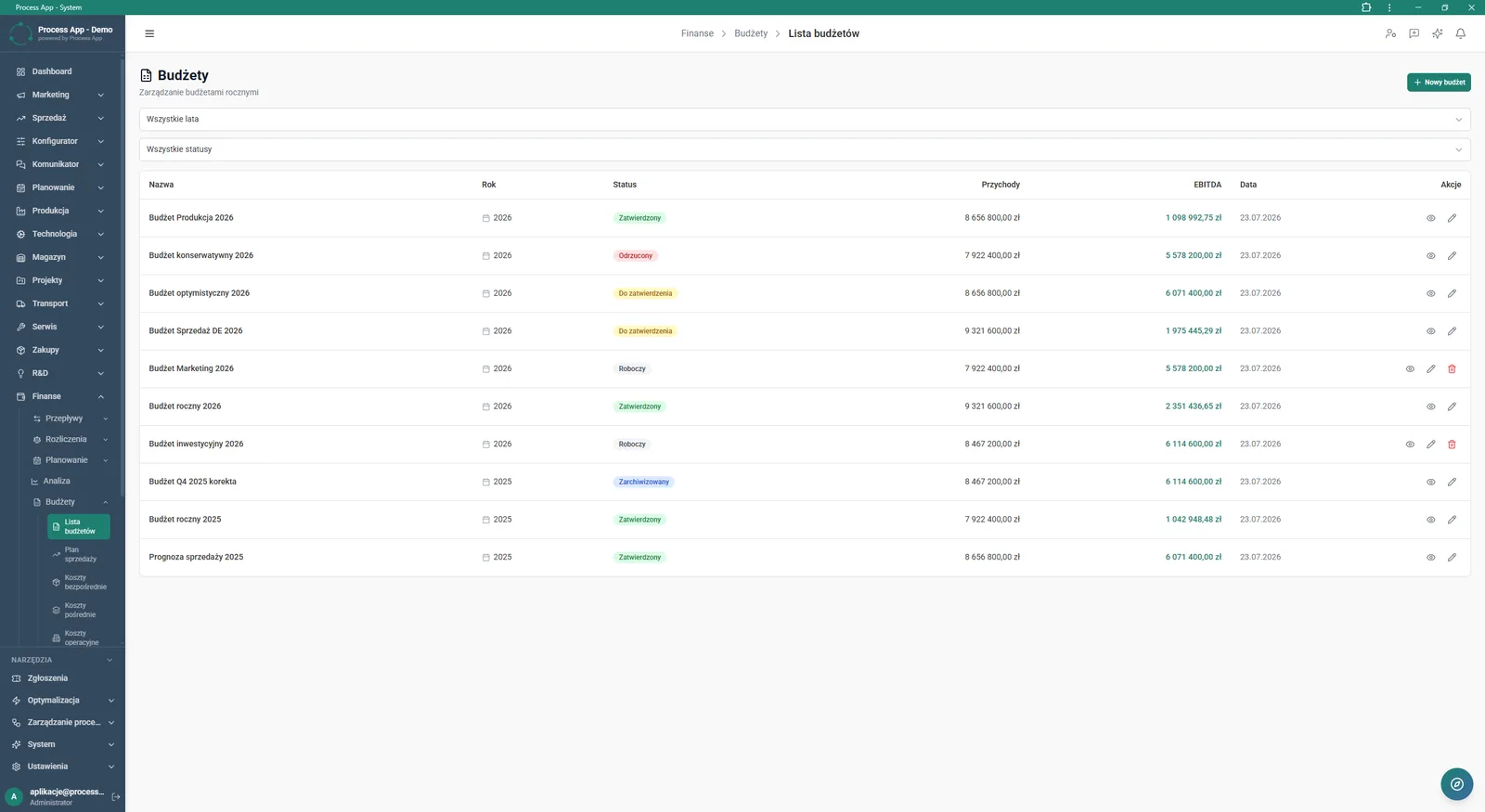Screen dimensions: 1485x812
Task: Click the user avatar letter A
Action: coord(14,796)
